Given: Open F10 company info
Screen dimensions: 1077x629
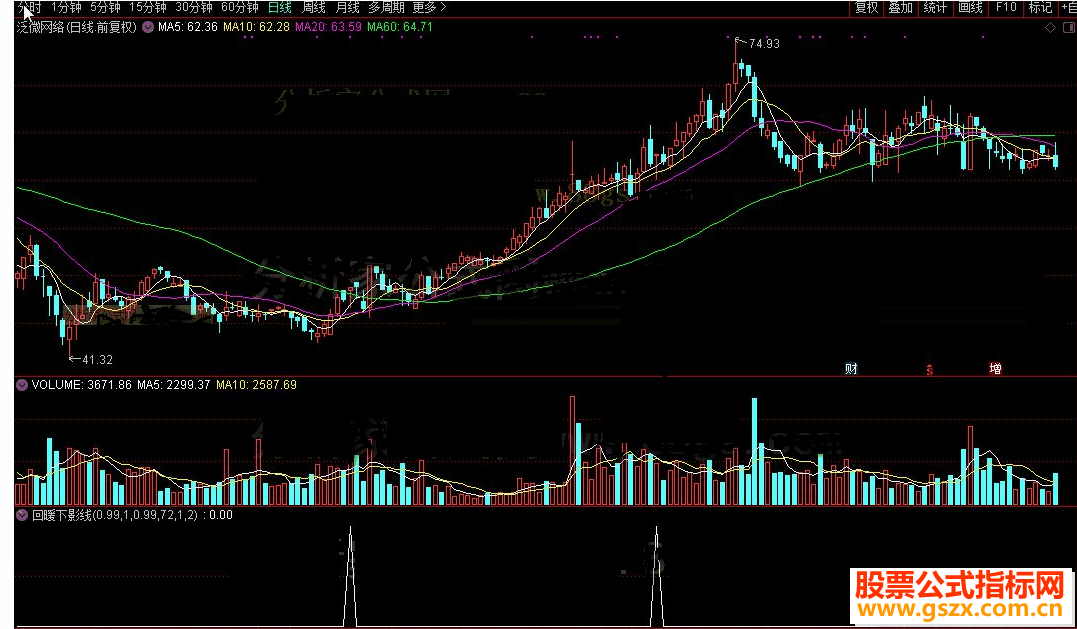Looking at the screenshot, I should click(x=1006, y=8).
